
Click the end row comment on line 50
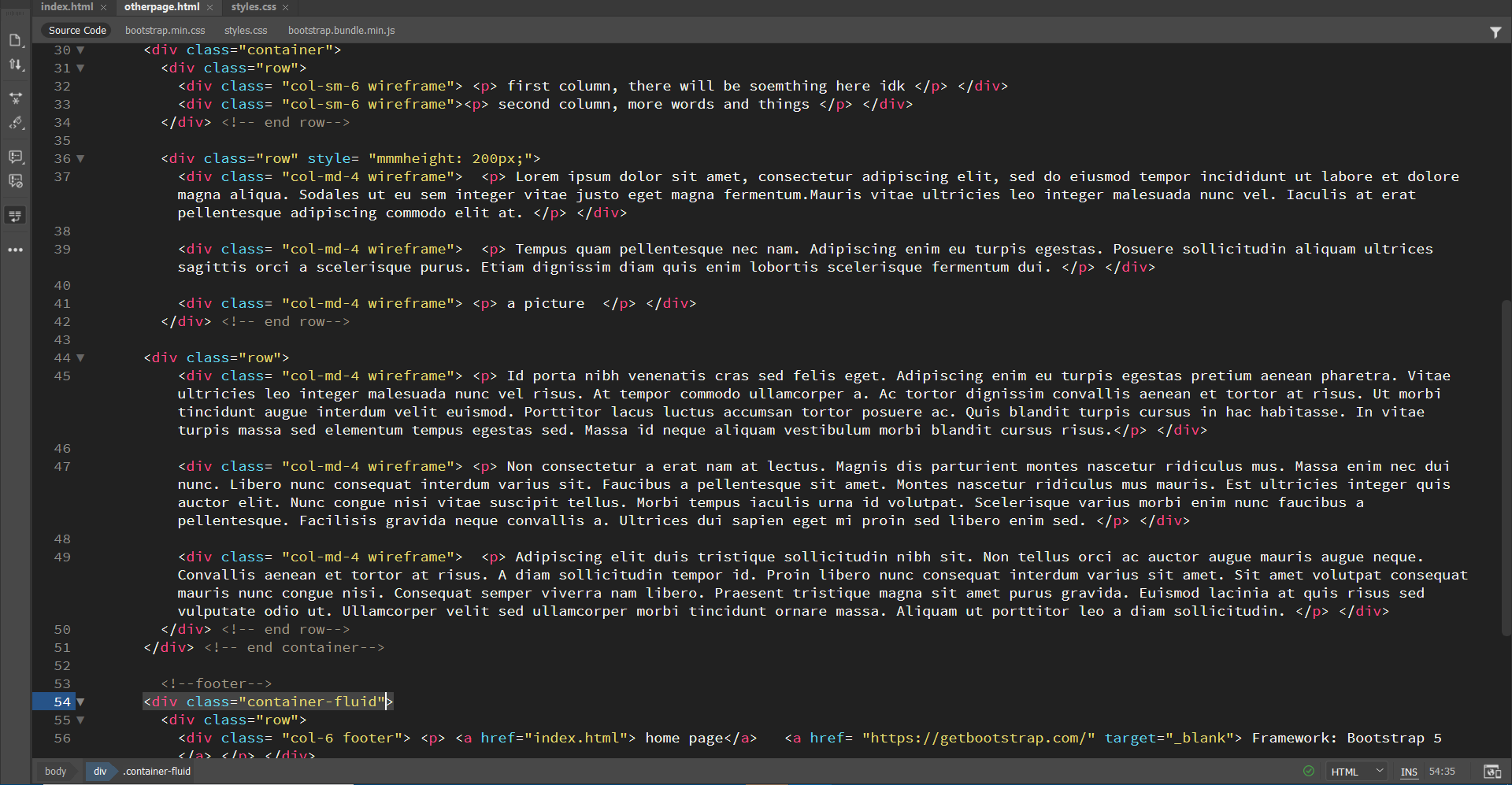286,629
